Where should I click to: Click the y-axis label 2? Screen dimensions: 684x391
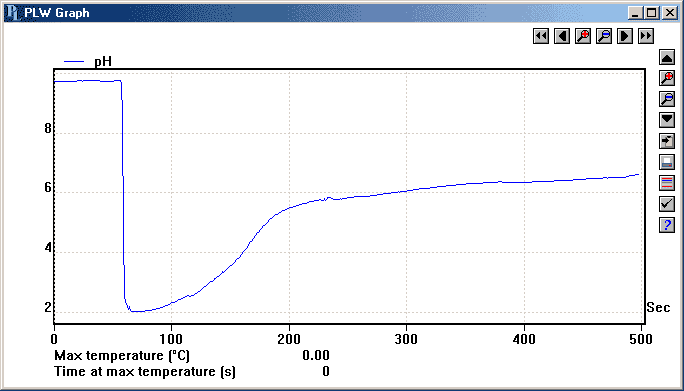[48, 308]
